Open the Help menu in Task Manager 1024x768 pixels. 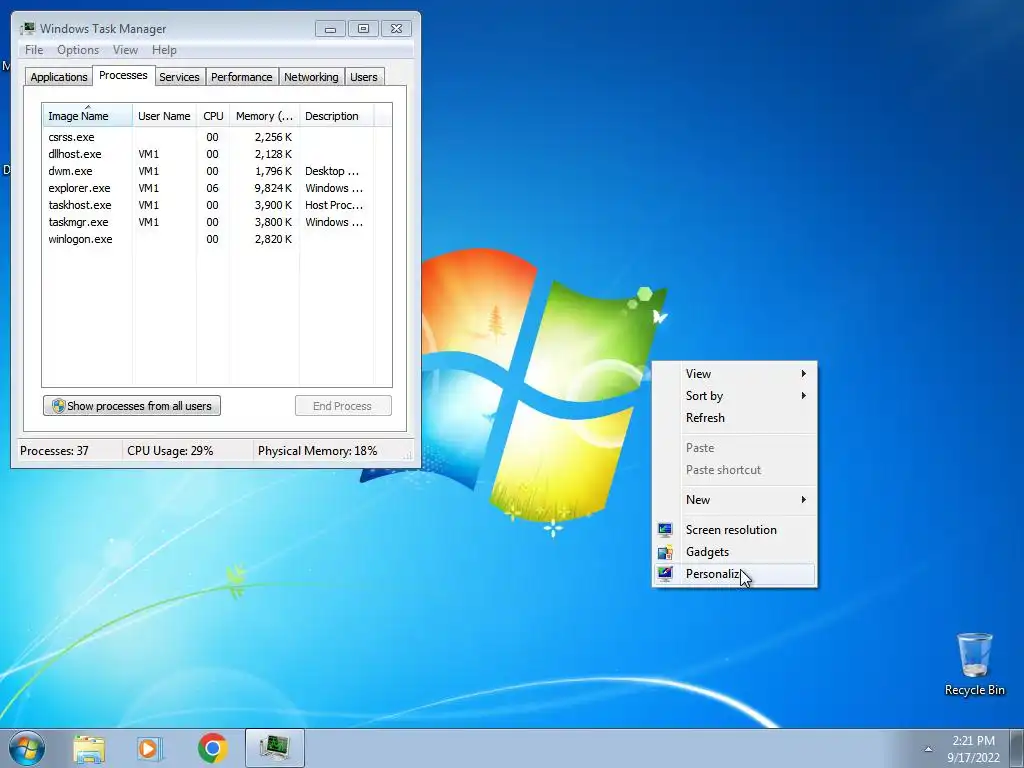pos(164,50)
